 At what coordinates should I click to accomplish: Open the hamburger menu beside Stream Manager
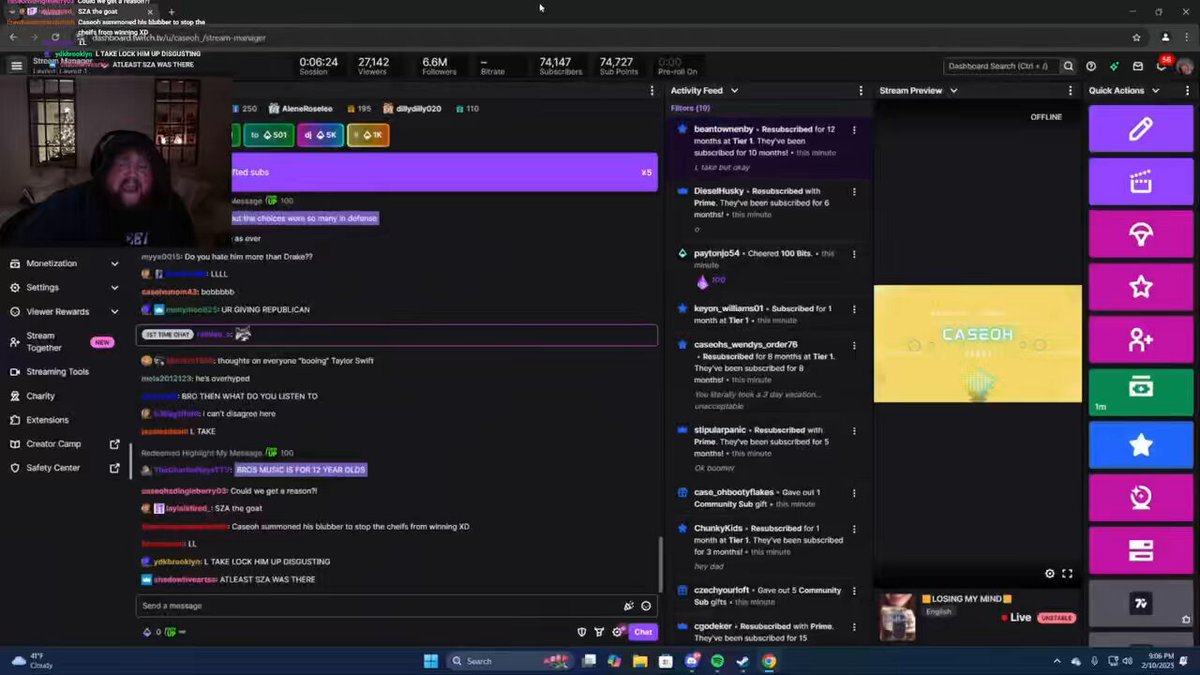16,65
